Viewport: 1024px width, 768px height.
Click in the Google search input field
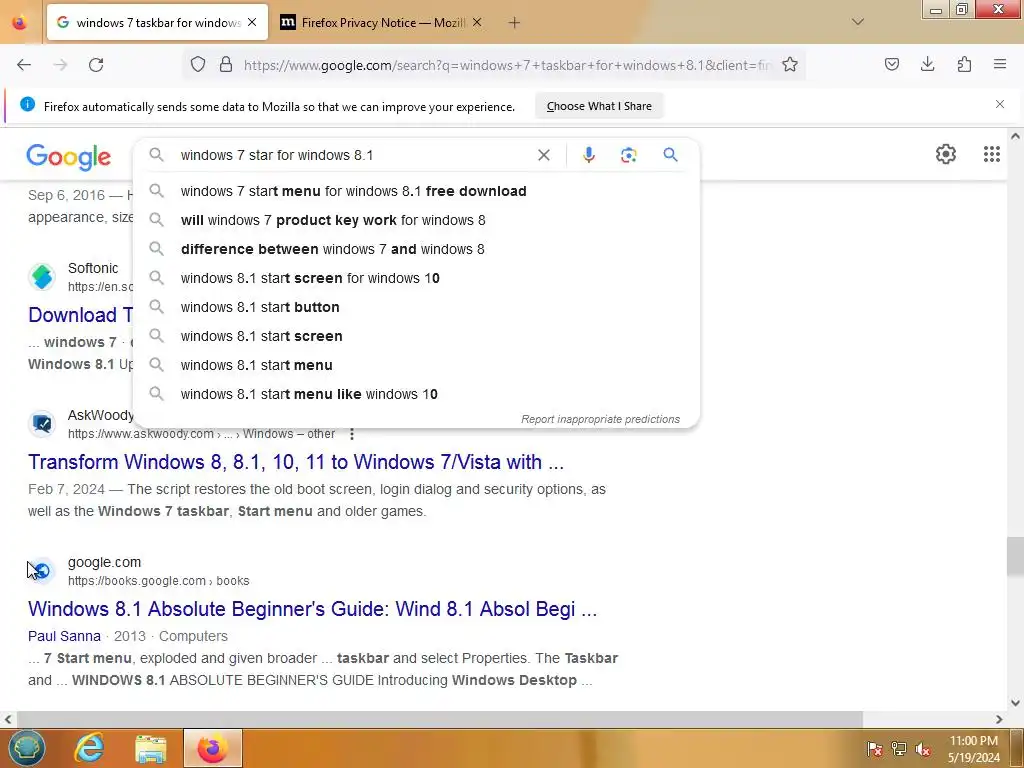click(x=353, y=155)
